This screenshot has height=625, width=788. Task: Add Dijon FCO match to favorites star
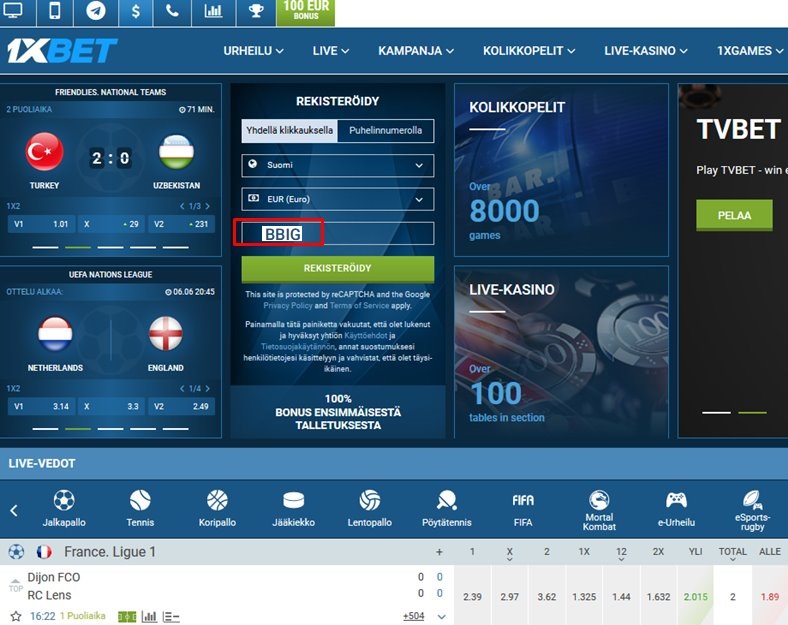pos(16,616)
